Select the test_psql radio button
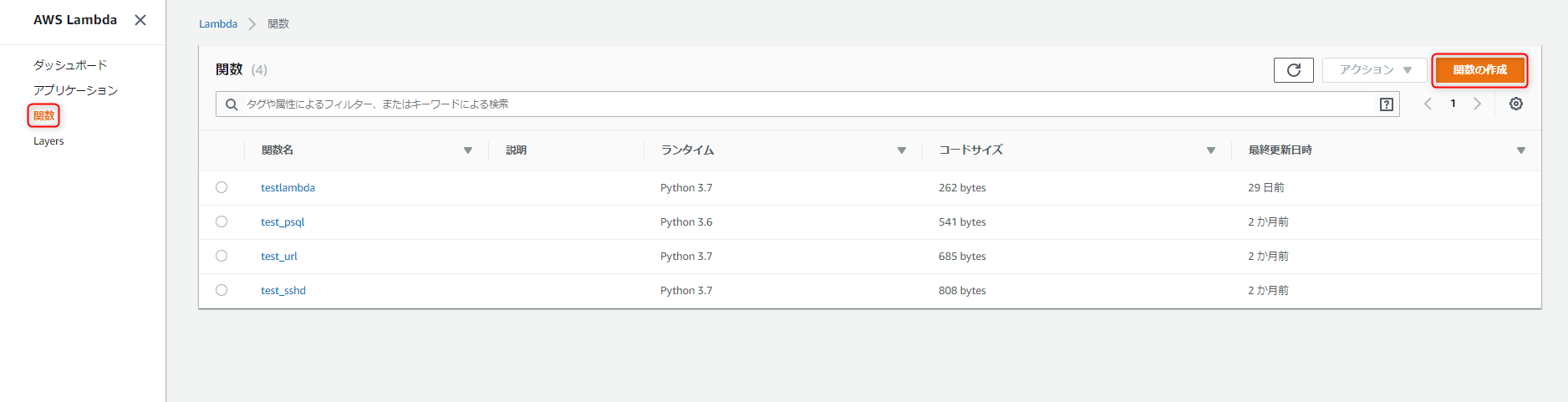 [221, 221]
